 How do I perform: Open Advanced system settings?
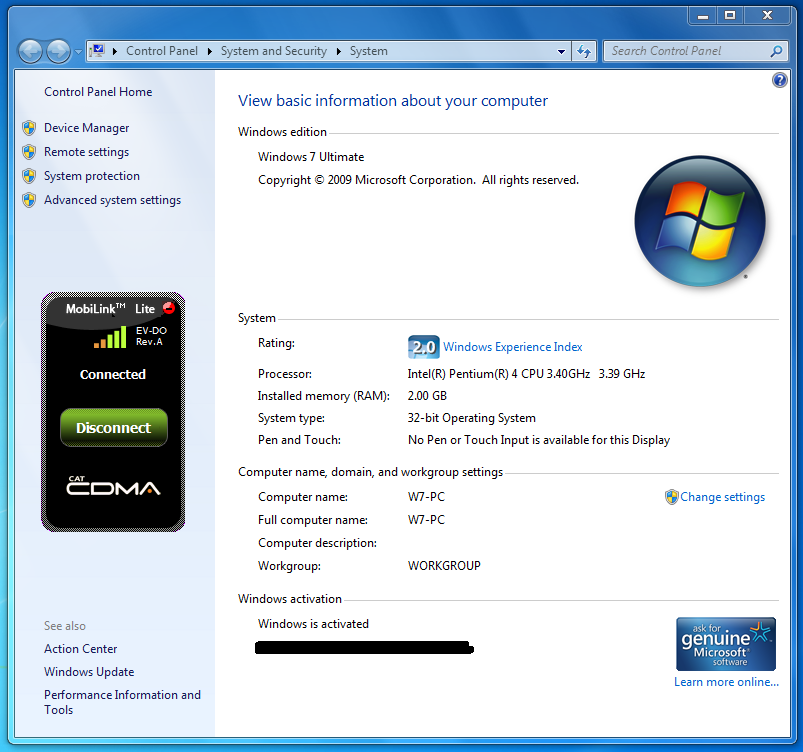pos(113,200)
